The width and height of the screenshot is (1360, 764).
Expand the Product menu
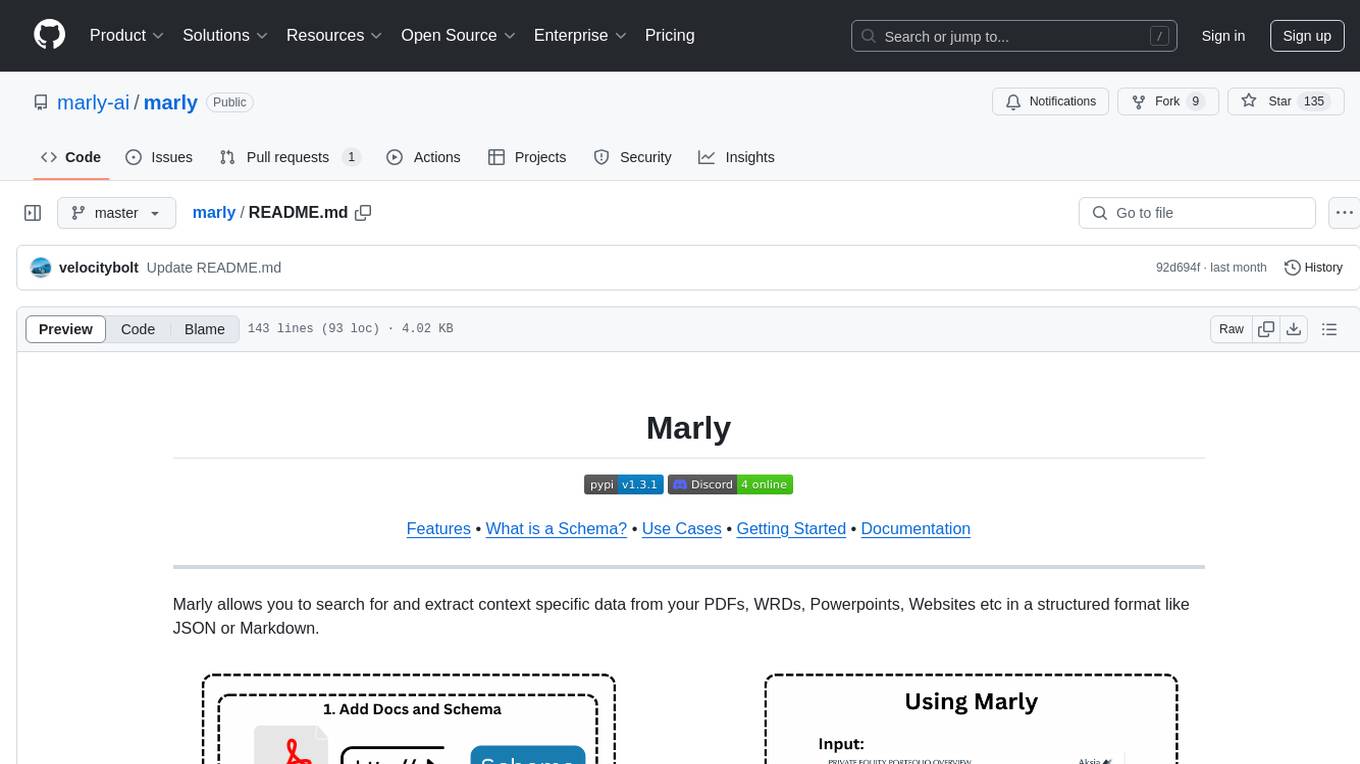(127, 35)
